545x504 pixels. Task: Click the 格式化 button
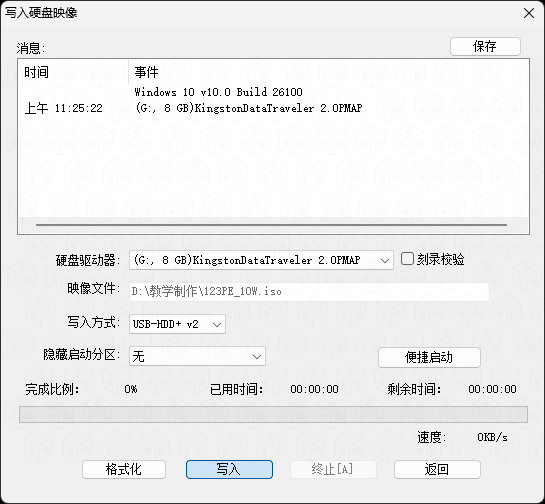tap(124, 469)
